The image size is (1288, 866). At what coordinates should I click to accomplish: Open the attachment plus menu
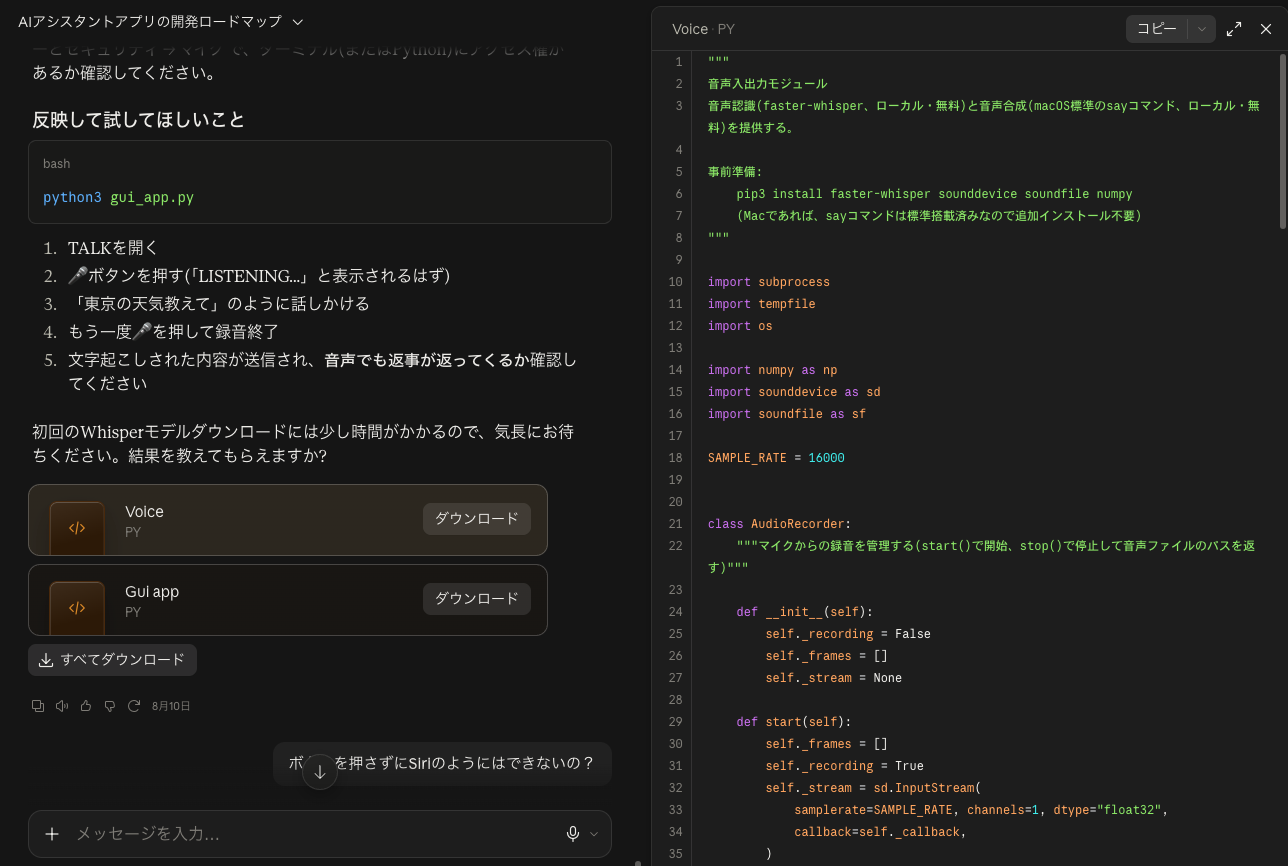pos(52,834)
